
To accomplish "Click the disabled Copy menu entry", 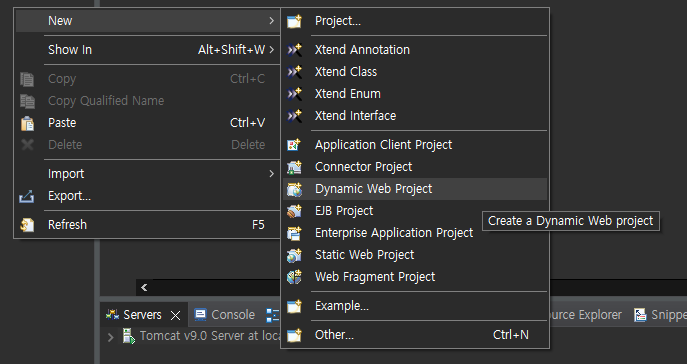I will 147,79.
